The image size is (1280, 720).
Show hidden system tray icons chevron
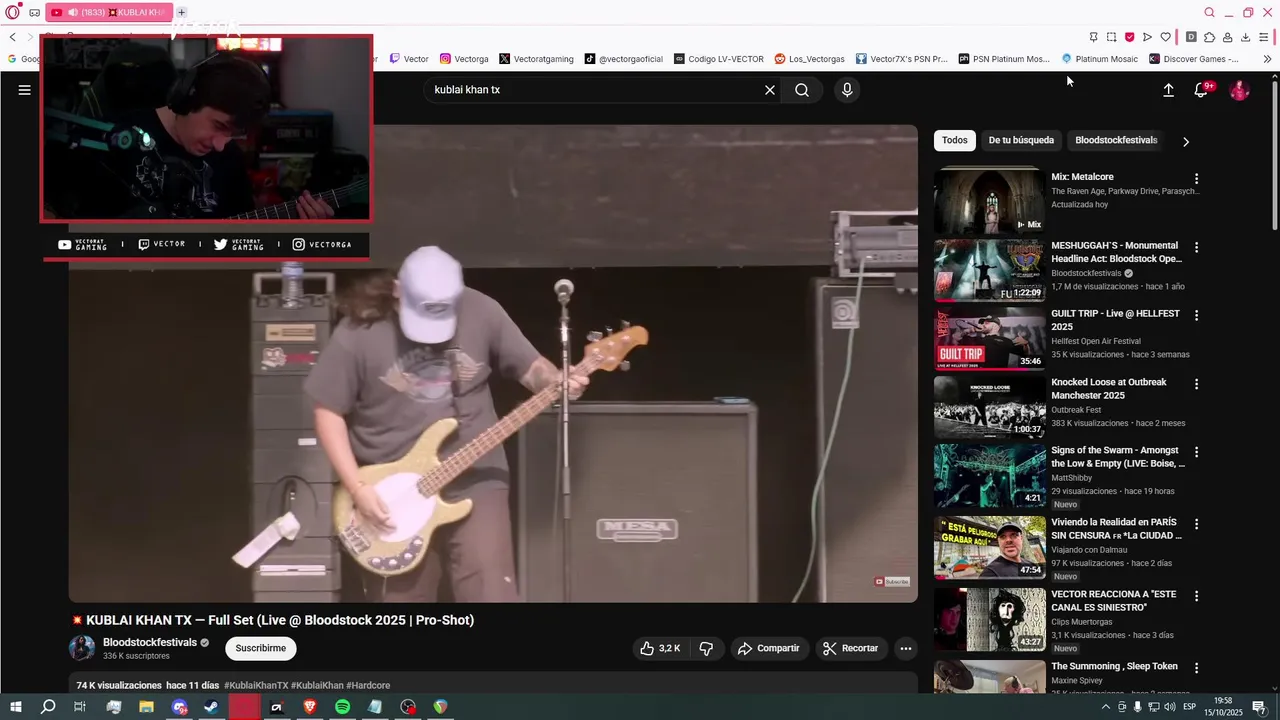click(x=1107, y=707)
